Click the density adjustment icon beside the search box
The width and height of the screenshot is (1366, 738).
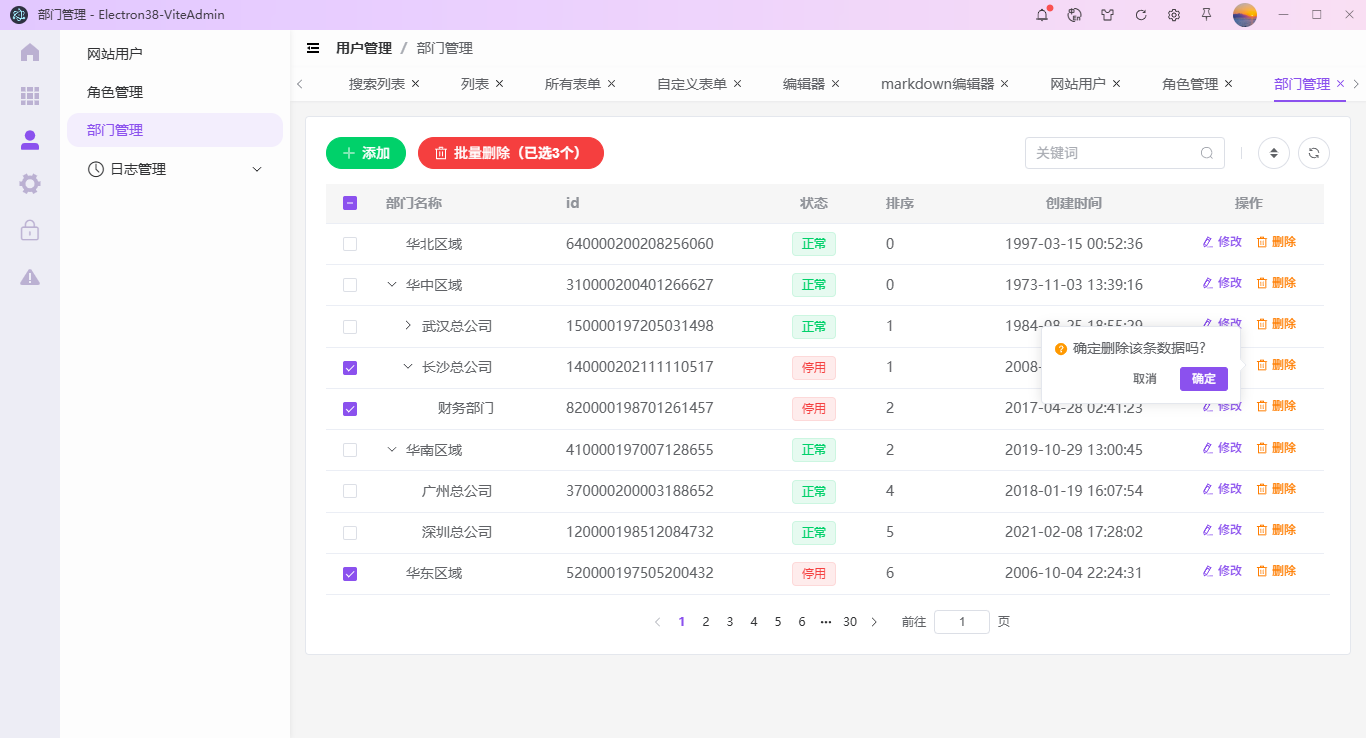[1273, 153]
